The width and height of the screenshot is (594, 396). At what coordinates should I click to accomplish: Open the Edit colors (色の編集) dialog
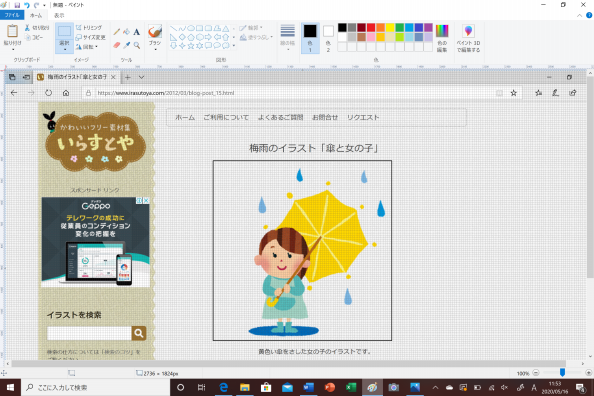(442, 38)
